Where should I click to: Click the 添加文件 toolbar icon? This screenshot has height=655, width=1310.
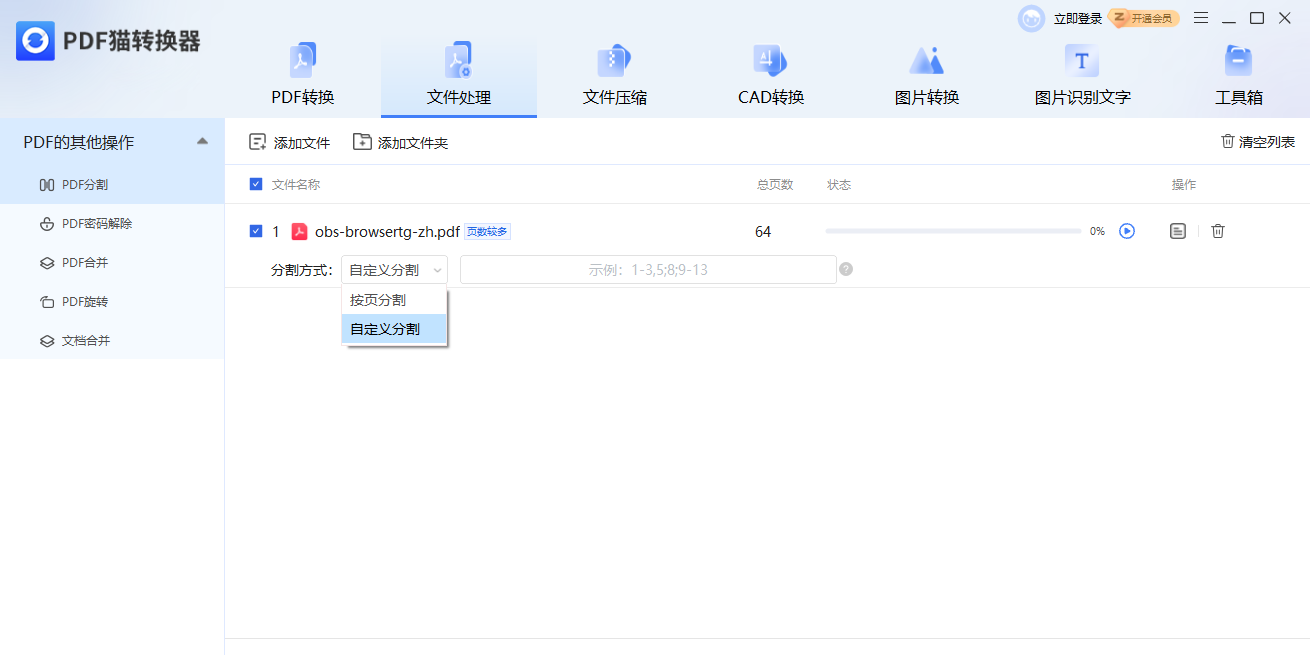click(288, 141)
